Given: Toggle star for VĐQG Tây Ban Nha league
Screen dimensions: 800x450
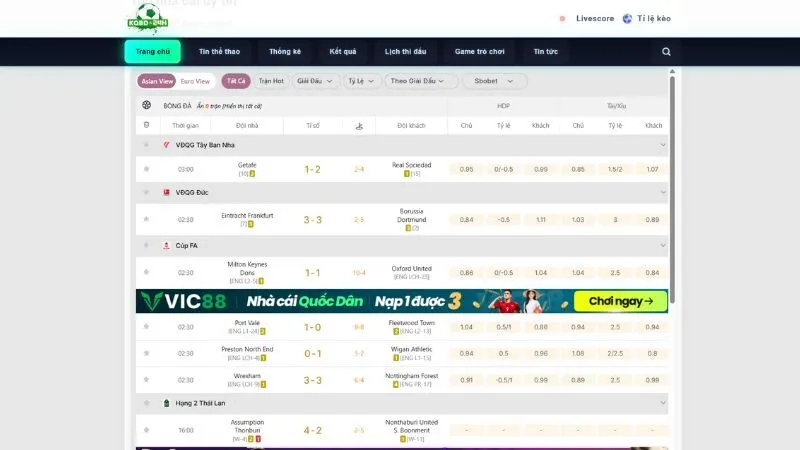Looking at the screenshot, I should (146, 145).
